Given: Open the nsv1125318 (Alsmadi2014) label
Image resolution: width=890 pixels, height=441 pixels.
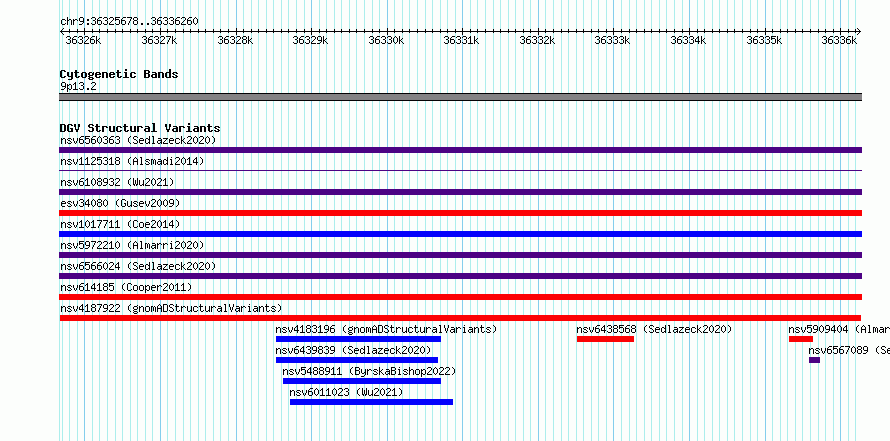Looking at the screenshot, I should click(x=132, y=161).
